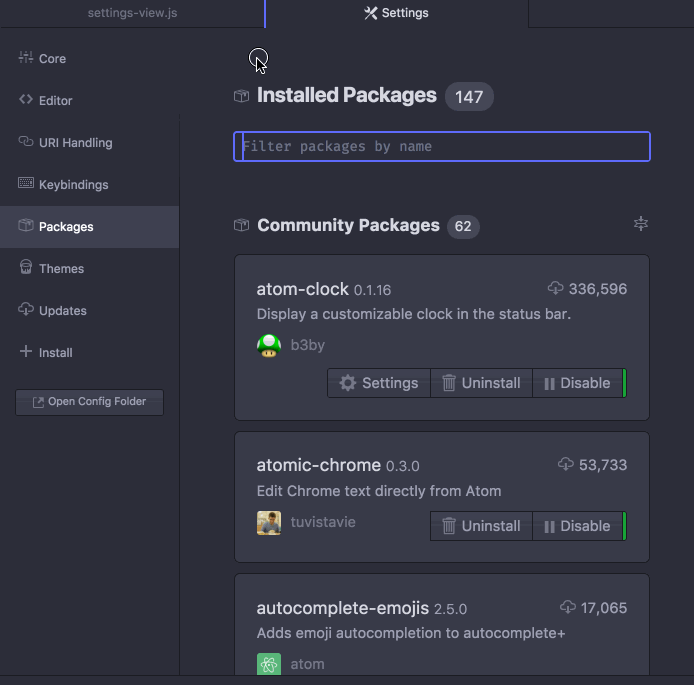Click the atom-clock description text

tap(414, 314)
